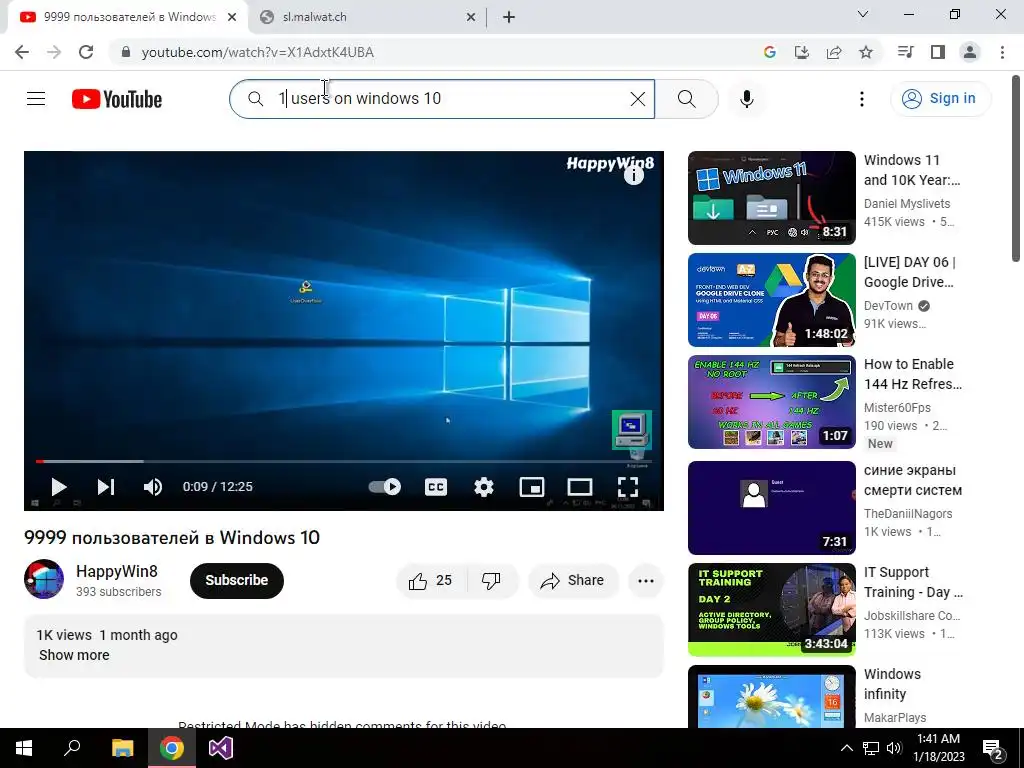Open the Enable 144 Hz video thumbnail

coord(771,402)
